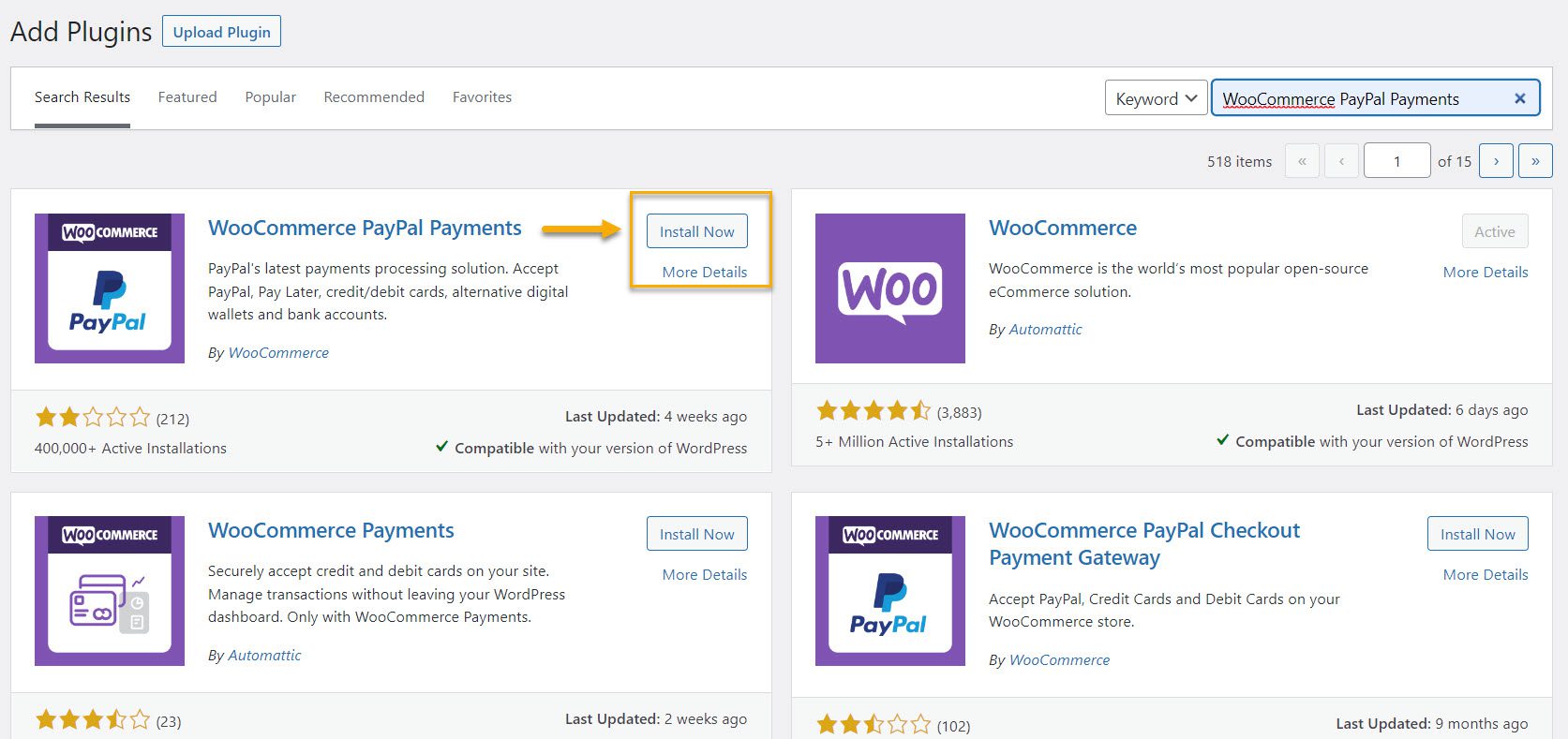Viewport: 1568px width, 739px height.
Task: Open the Featured tab
Action: point(187,97)
